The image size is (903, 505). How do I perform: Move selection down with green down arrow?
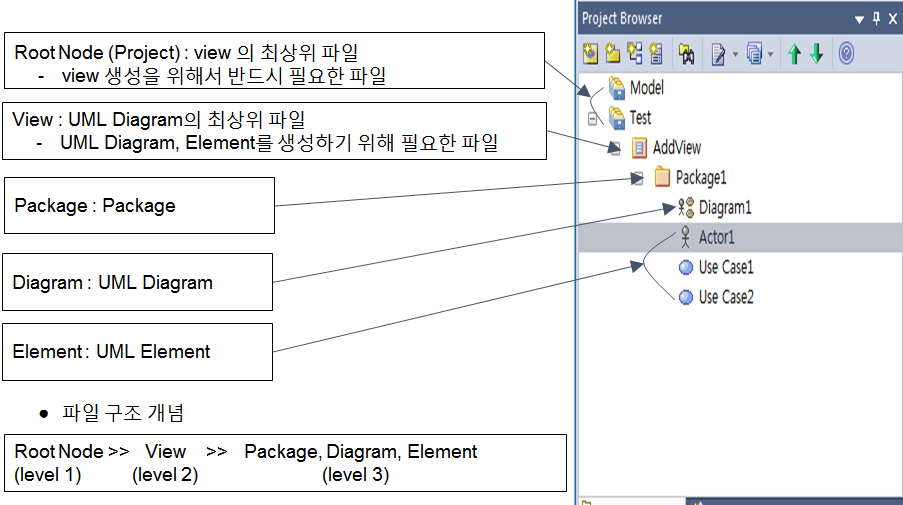click(x=817, y=54)
